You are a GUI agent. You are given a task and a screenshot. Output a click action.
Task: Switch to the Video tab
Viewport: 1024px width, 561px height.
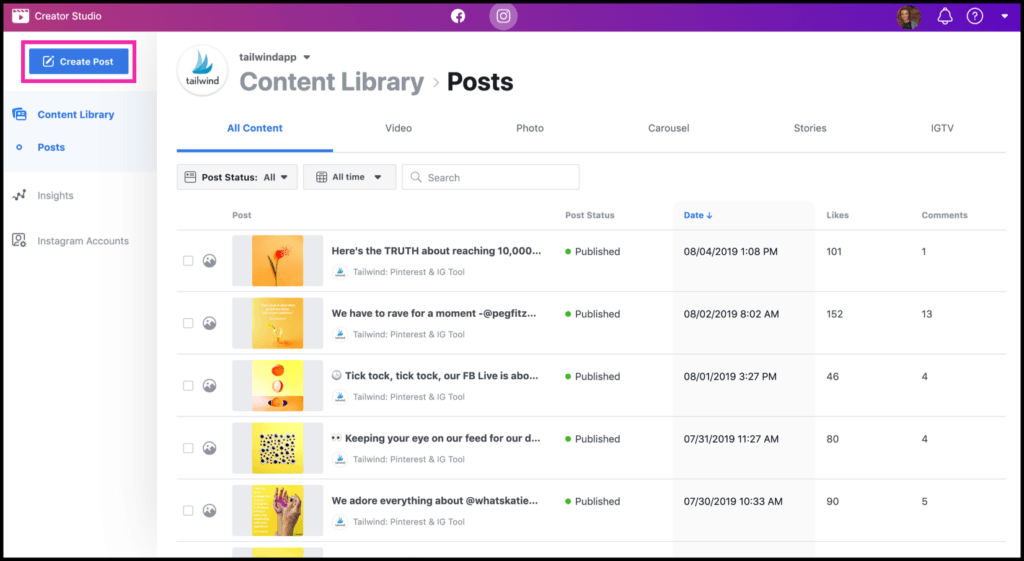coord(398,128)
